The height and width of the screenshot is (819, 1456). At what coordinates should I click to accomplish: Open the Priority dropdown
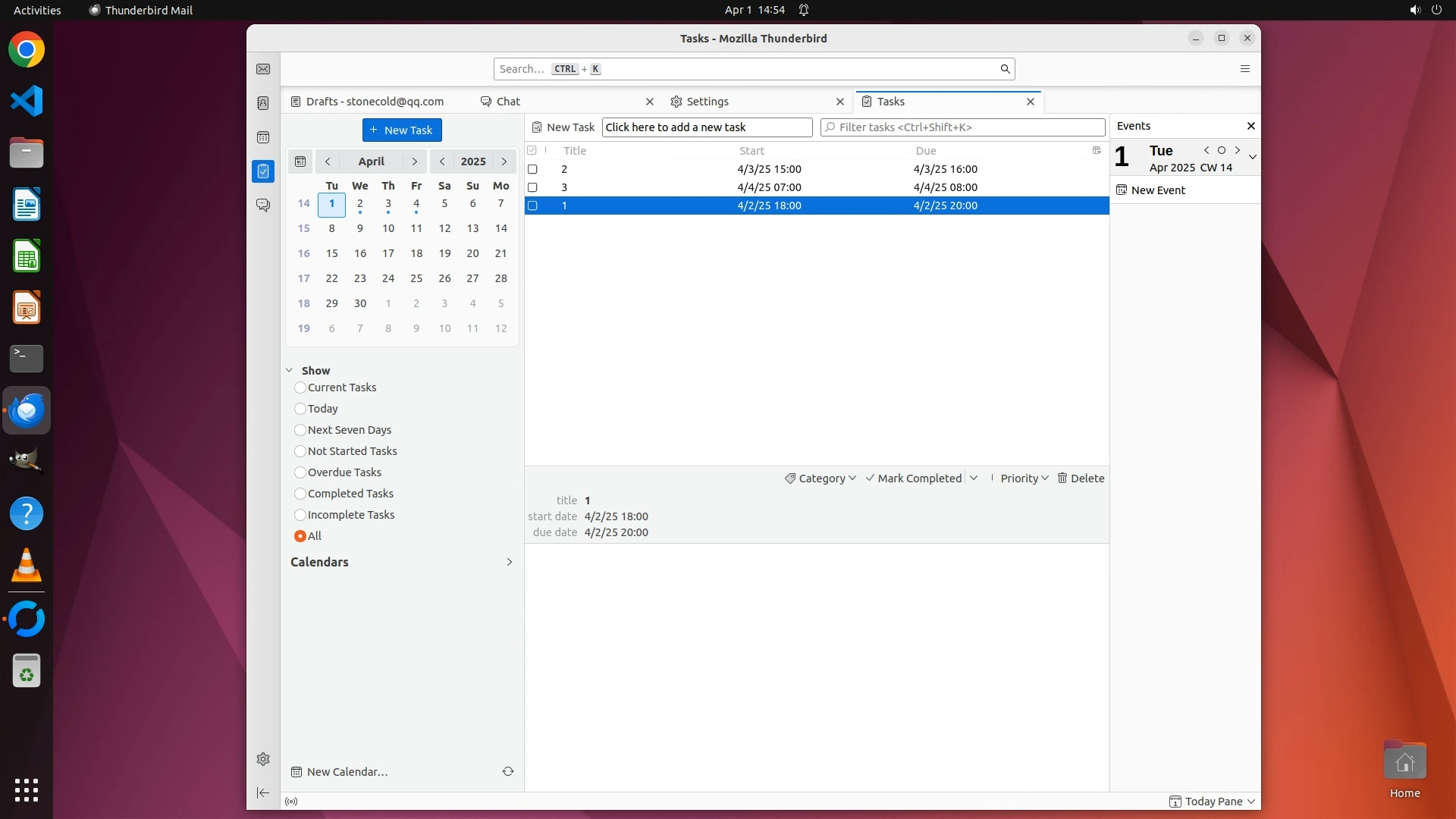coord(1020,479)
